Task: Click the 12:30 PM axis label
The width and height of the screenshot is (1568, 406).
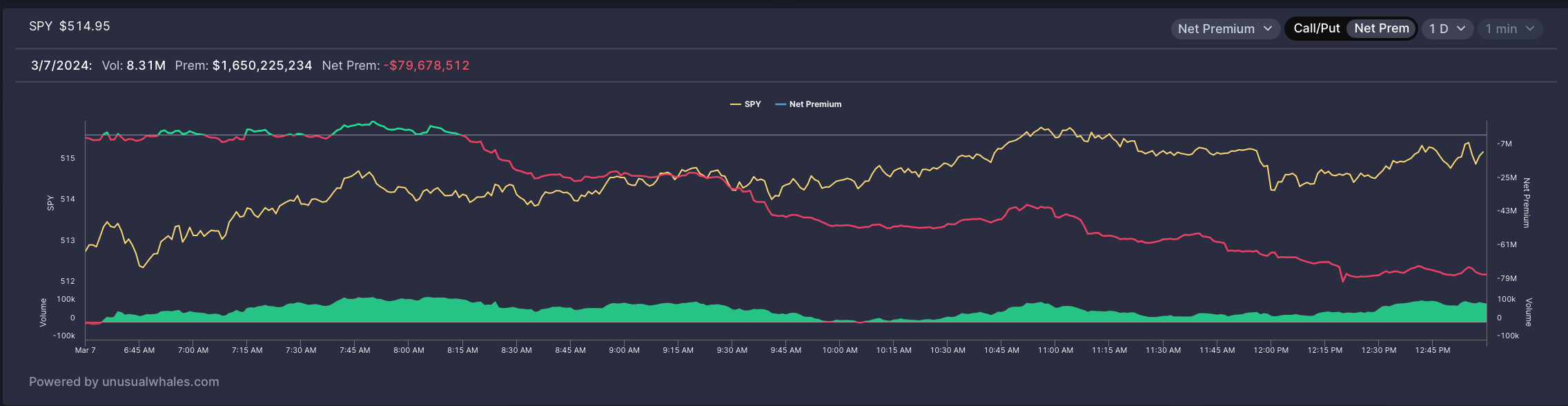Action: pyautogui.click(x=1379, y=350)
